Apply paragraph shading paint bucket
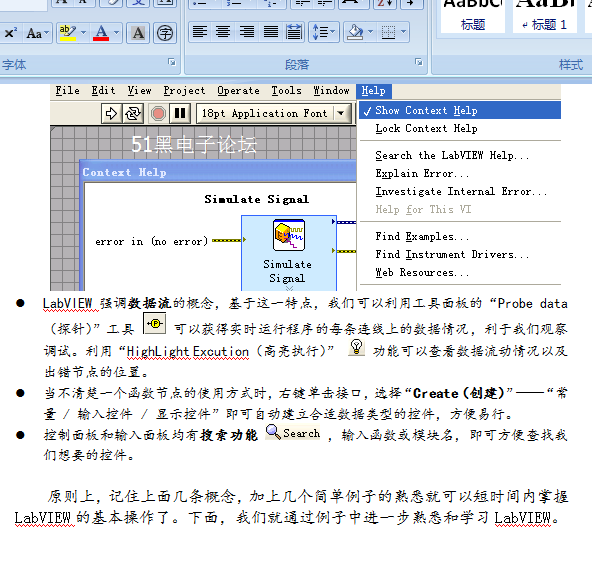 tap(355, 32)
